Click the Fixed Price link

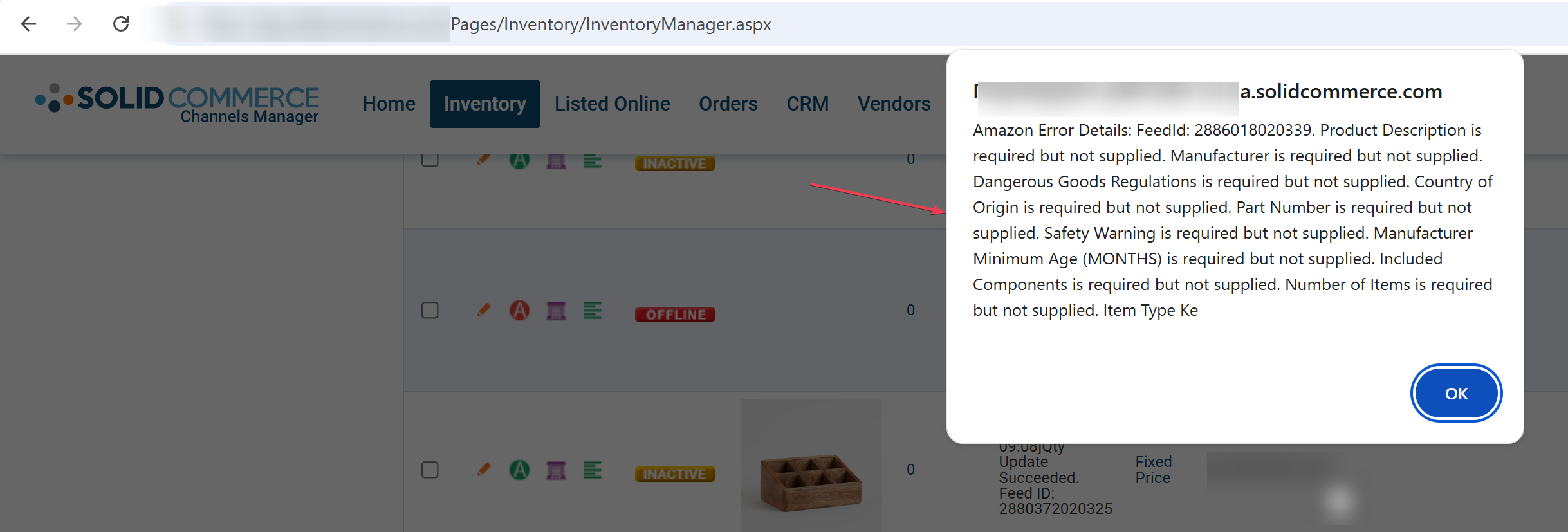coord(1154,470)
